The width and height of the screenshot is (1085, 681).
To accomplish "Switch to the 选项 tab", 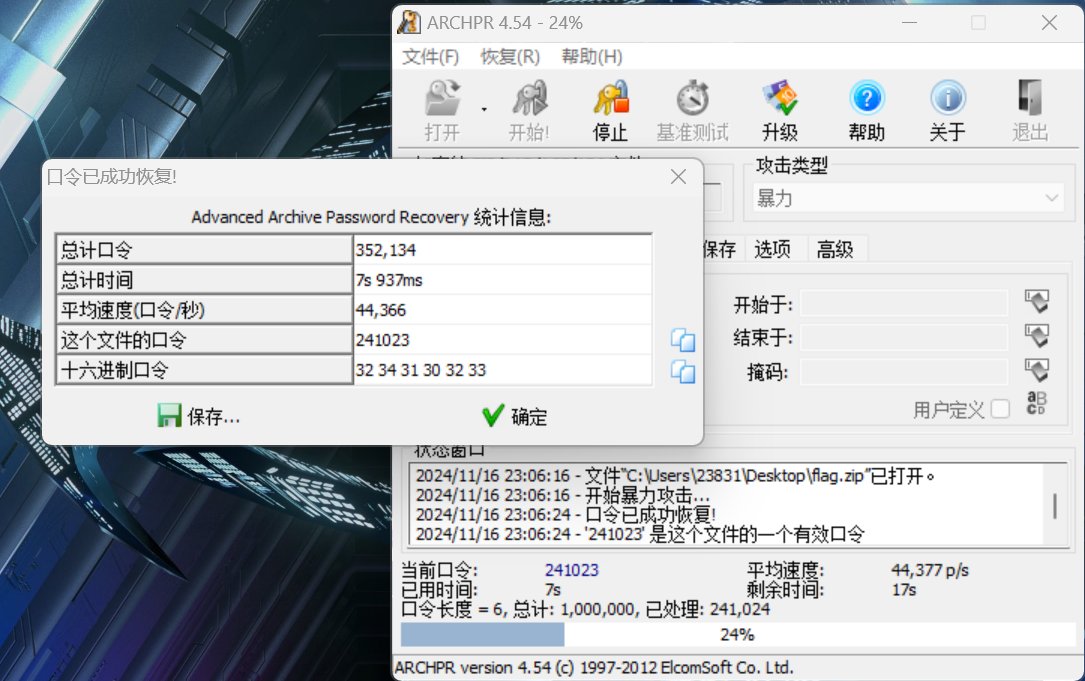I will click(772, 249).
